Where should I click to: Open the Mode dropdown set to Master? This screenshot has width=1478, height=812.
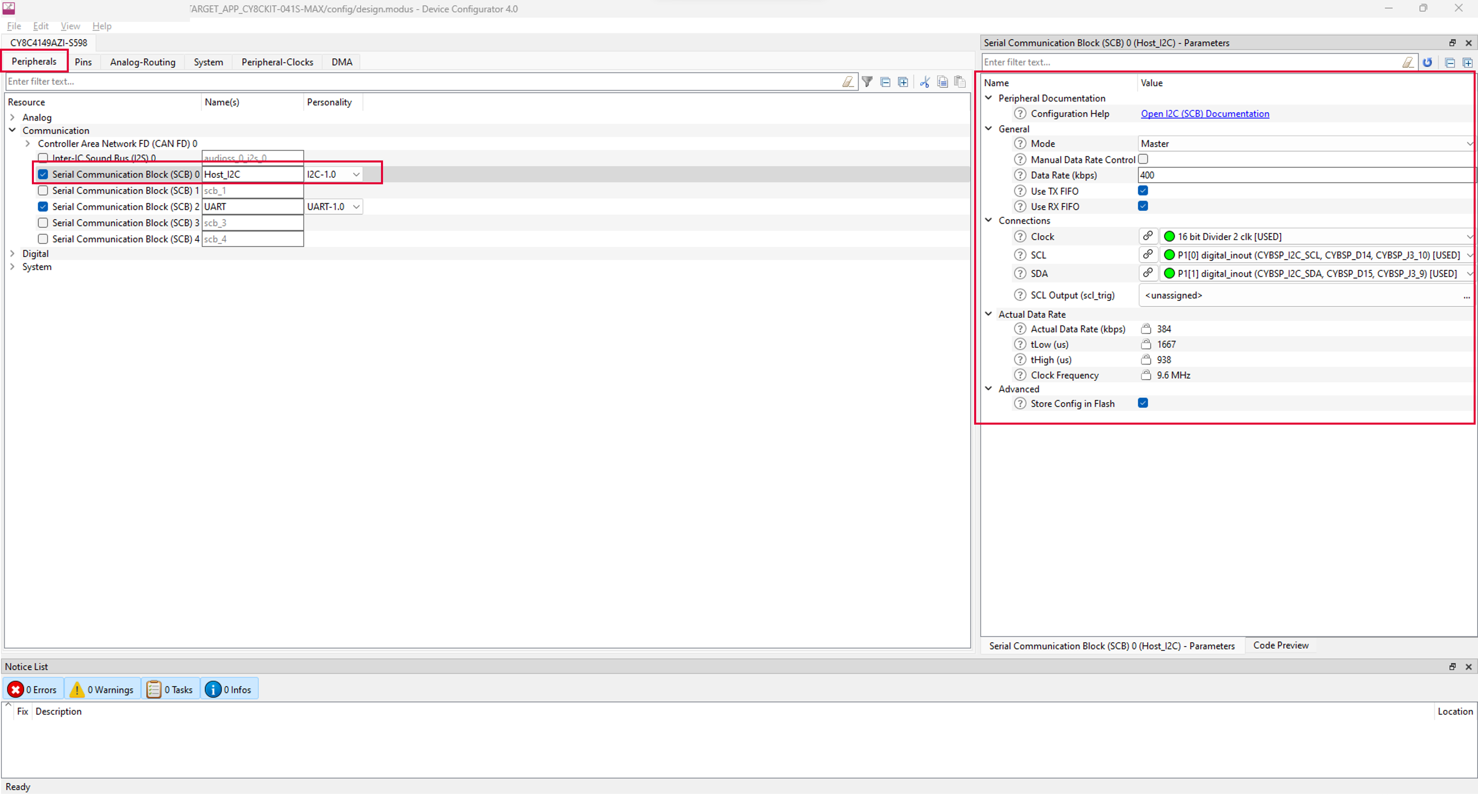(x=1306, y=143)
